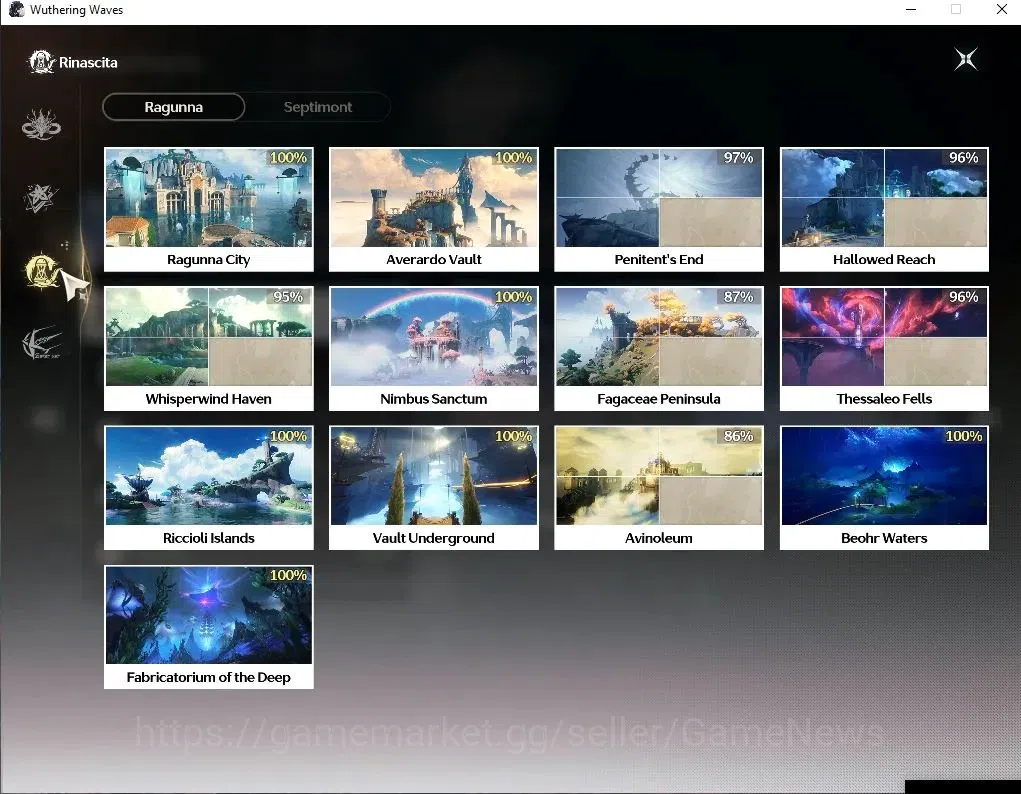Click the 96% progress on Hallowed Reach
Image resolution: width=1021 pixels, height=794 pixels.
[964, 158]
